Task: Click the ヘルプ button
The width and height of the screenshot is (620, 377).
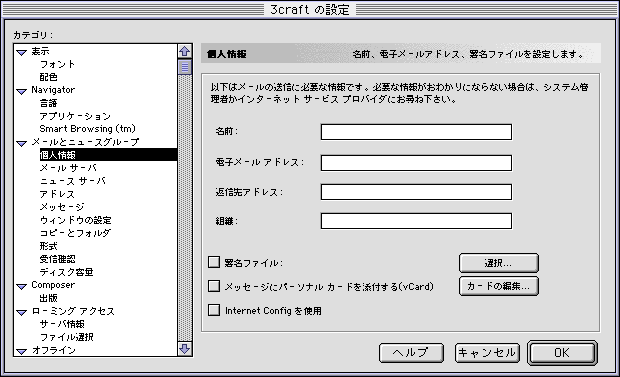Action: click(411, 352)
